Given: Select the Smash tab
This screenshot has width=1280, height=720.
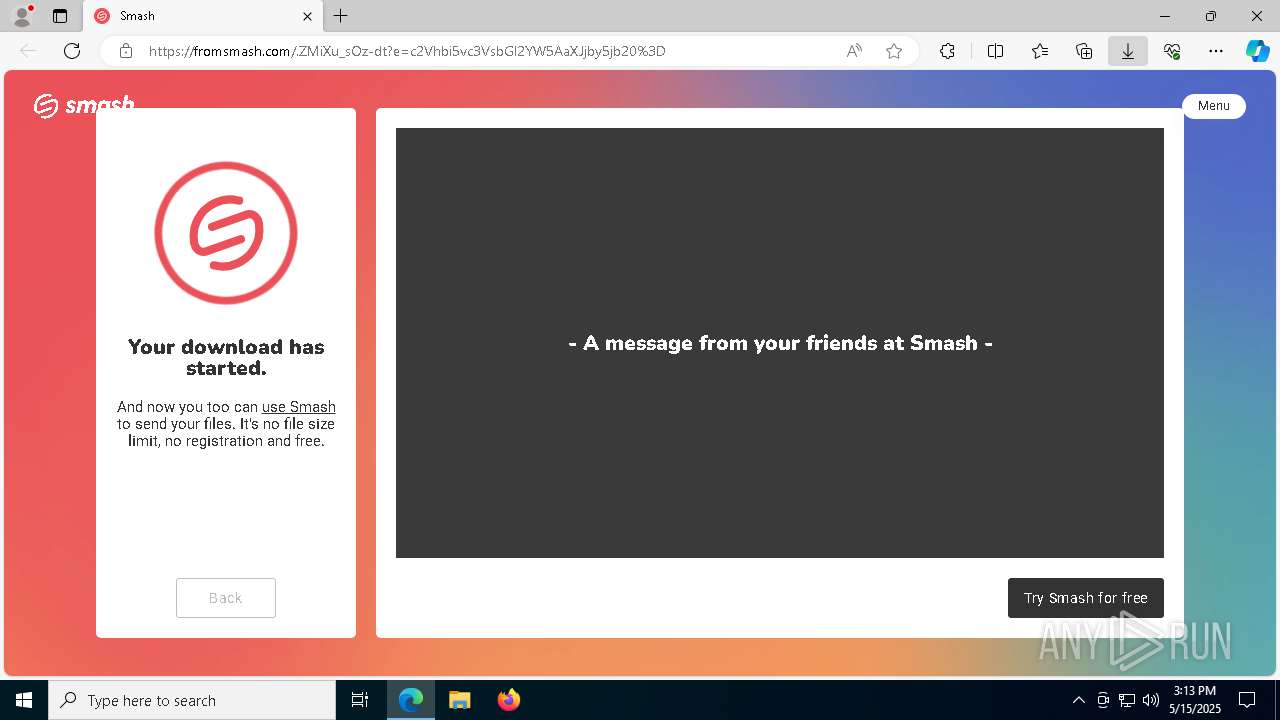Looking at the screenshot, I should pos(203,16).
